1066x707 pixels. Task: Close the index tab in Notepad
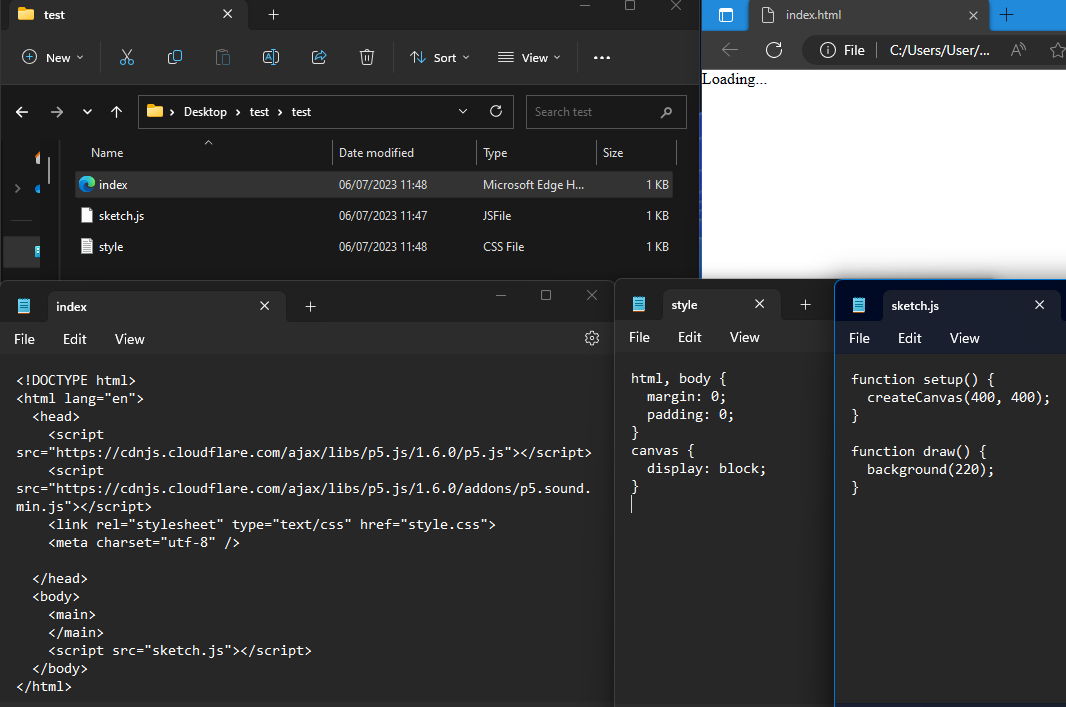coord(264,306)
